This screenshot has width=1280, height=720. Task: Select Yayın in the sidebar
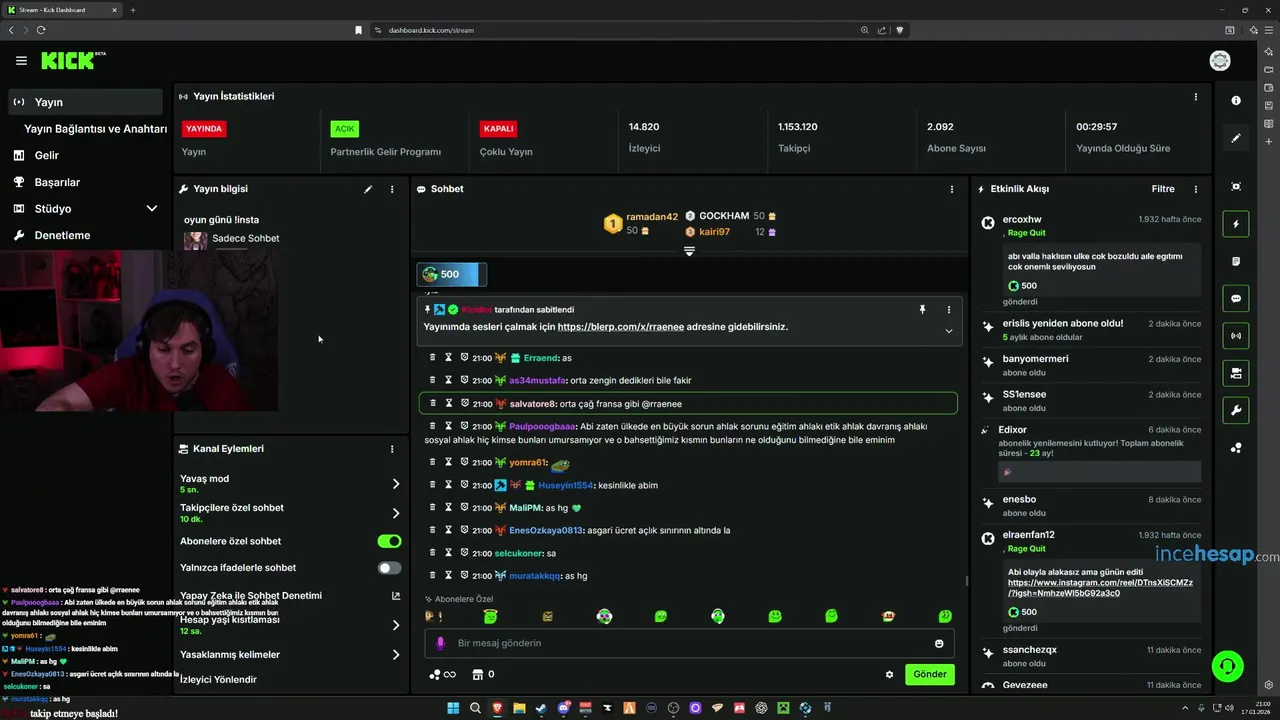click(86, 102)
